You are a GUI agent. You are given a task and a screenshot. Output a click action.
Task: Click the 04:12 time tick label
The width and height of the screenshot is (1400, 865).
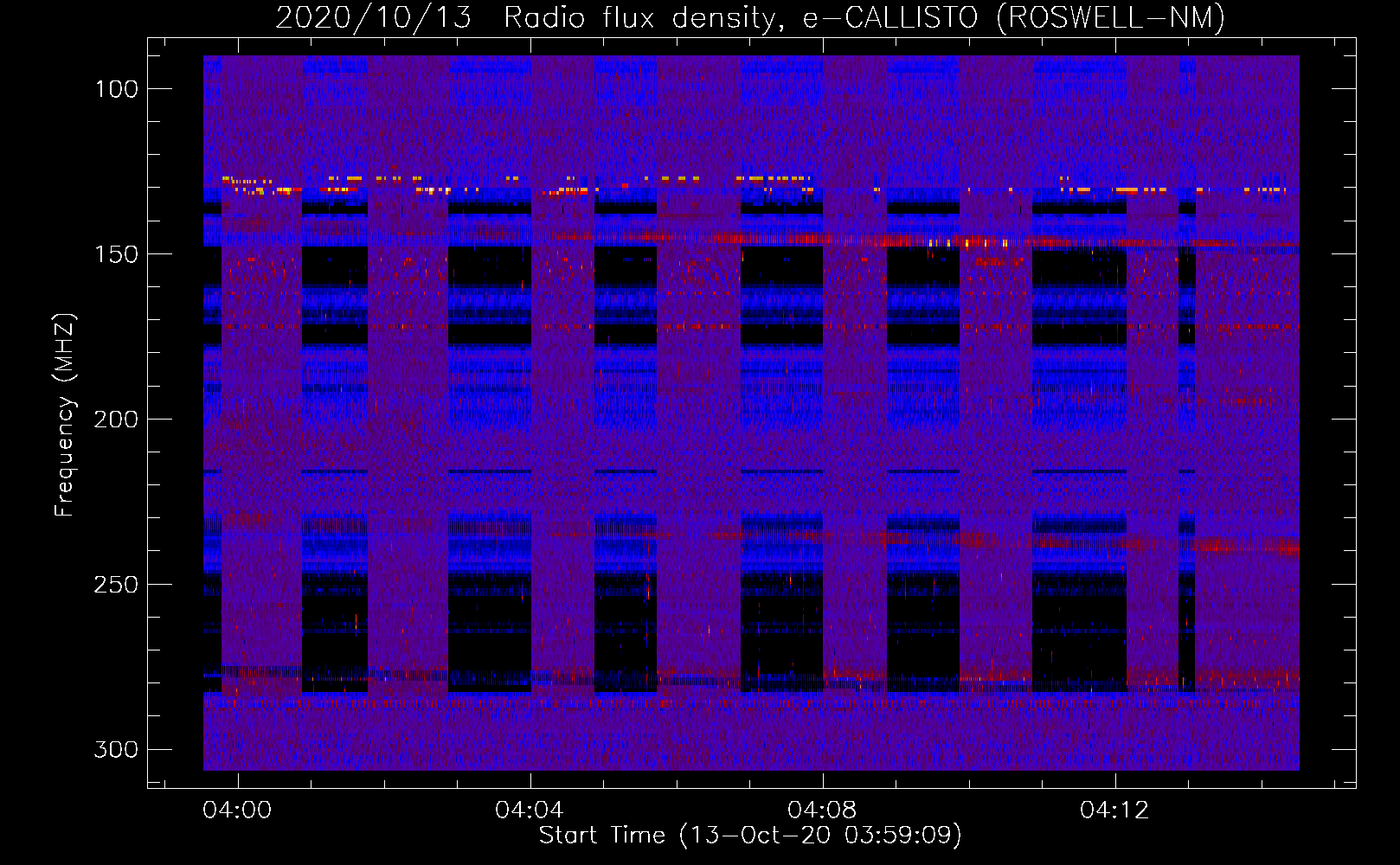pyautogui.click(x=1114, y=811)
